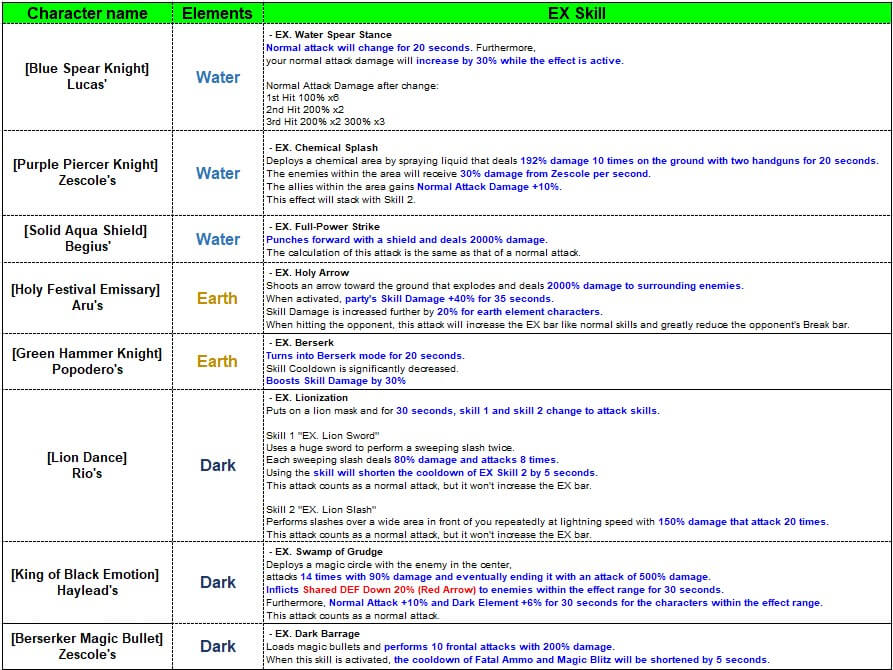The image size is (893, 670).
Task: Select the Berserker Magic Bullet Zescole's cell
Action: tap(87, 646)
